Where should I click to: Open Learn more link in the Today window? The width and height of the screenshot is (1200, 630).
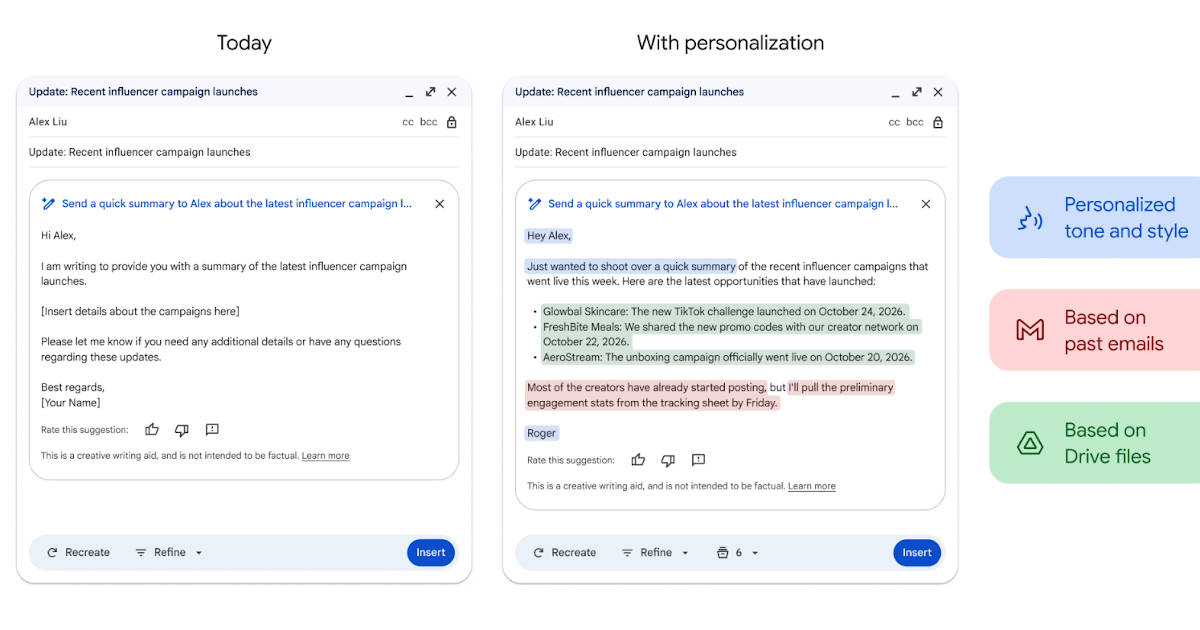pyautogui.click(x=326, y=456)
